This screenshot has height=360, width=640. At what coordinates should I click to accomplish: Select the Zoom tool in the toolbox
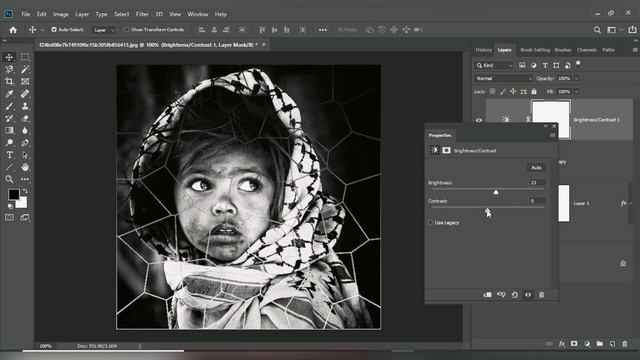(x=9, y=179)
